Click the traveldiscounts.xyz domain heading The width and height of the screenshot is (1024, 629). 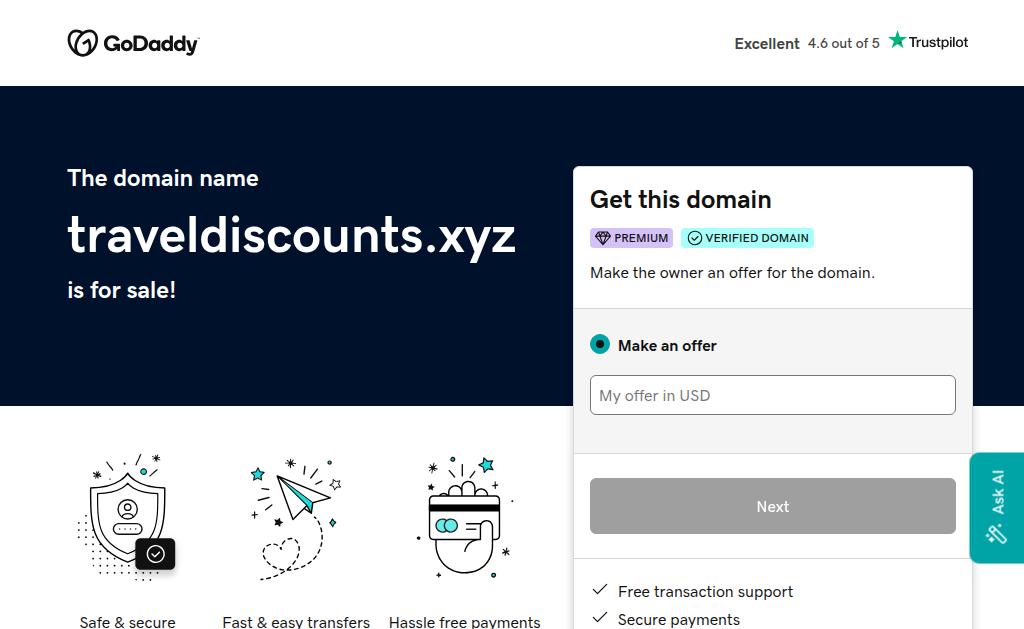click(x=291, y=235)
